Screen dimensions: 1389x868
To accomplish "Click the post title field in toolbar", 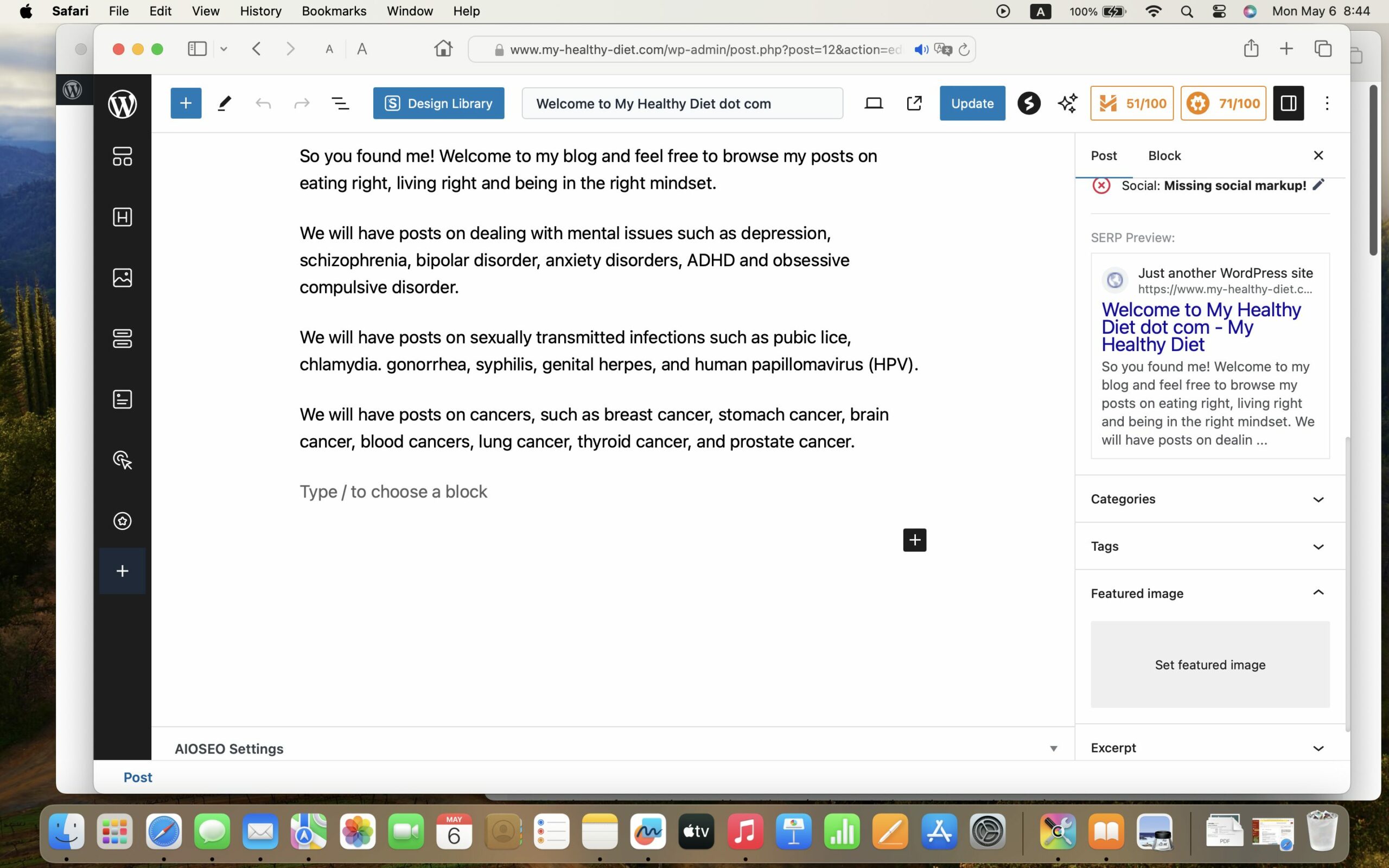I will coord(683,103).
